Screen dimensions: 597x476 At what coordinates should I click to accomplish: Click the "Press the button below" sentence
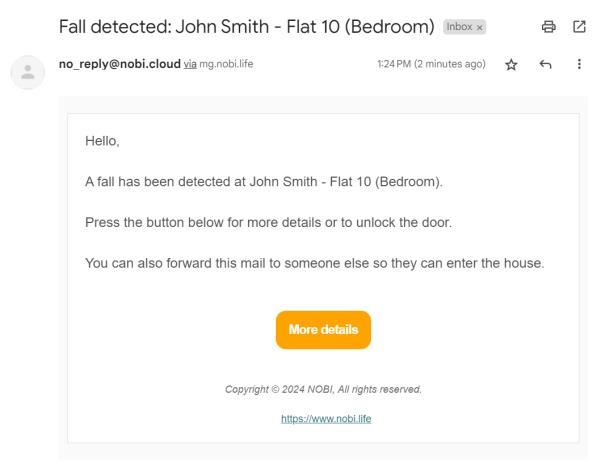point(268,222)
